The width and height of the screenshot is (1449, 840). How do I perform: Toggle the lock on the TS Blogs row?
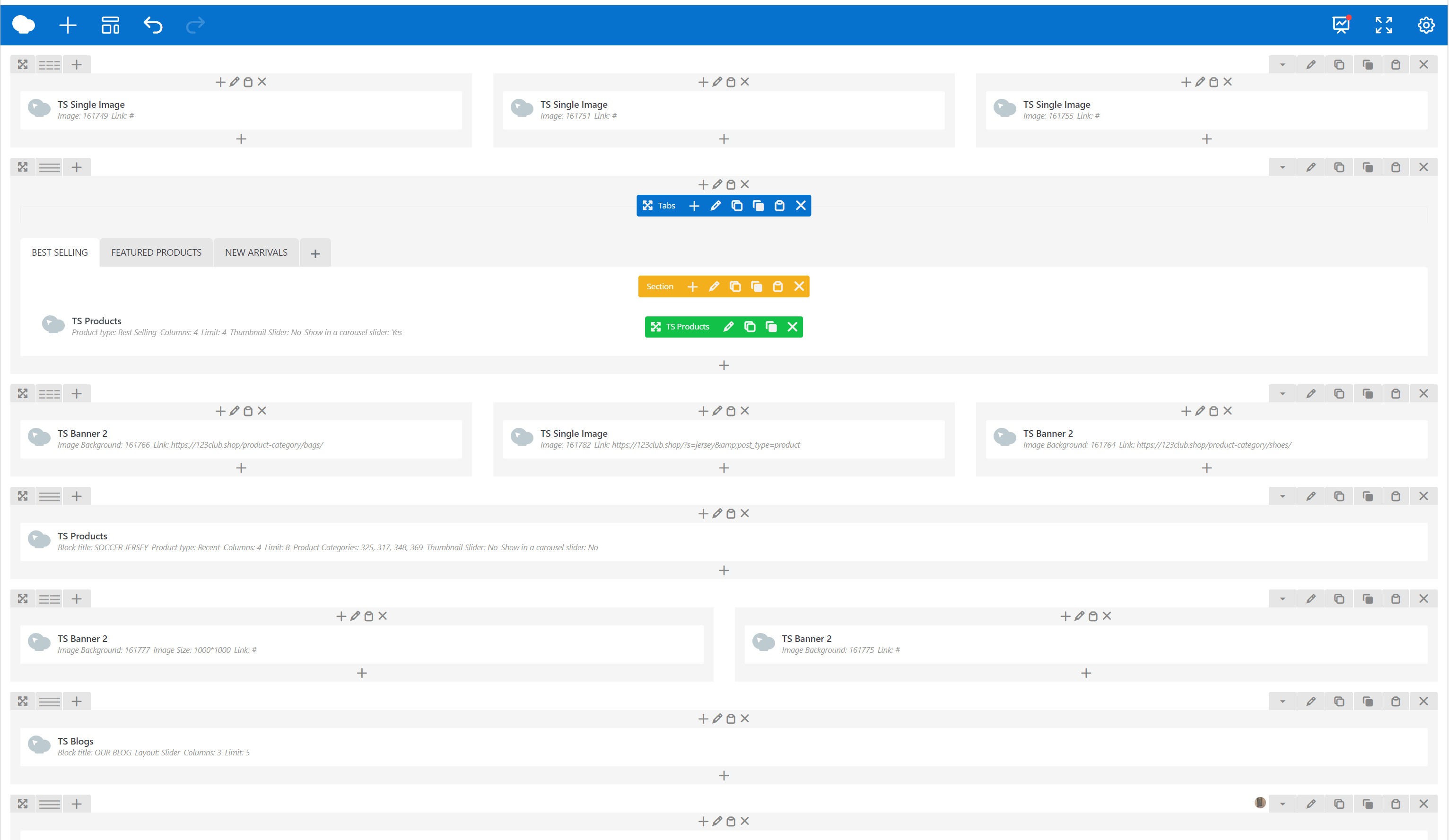[1396, 701]
